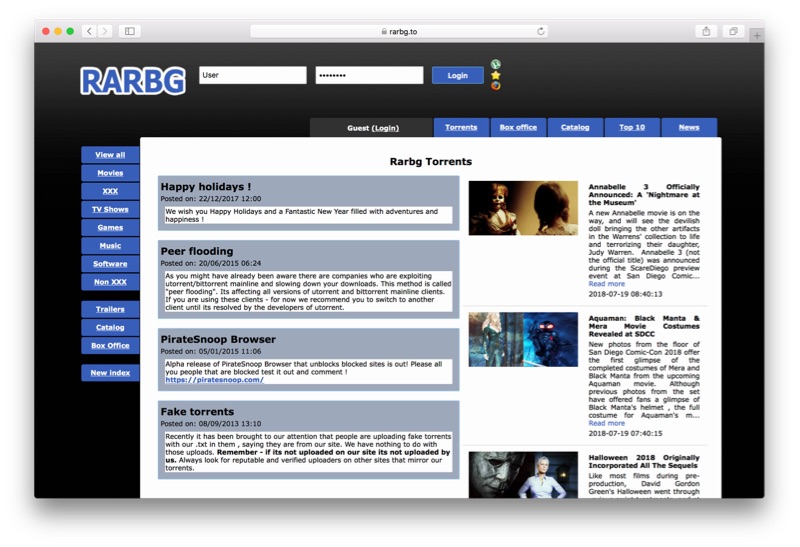
Task: Switch to the Torrents tab
Action: tap(461, 128)
